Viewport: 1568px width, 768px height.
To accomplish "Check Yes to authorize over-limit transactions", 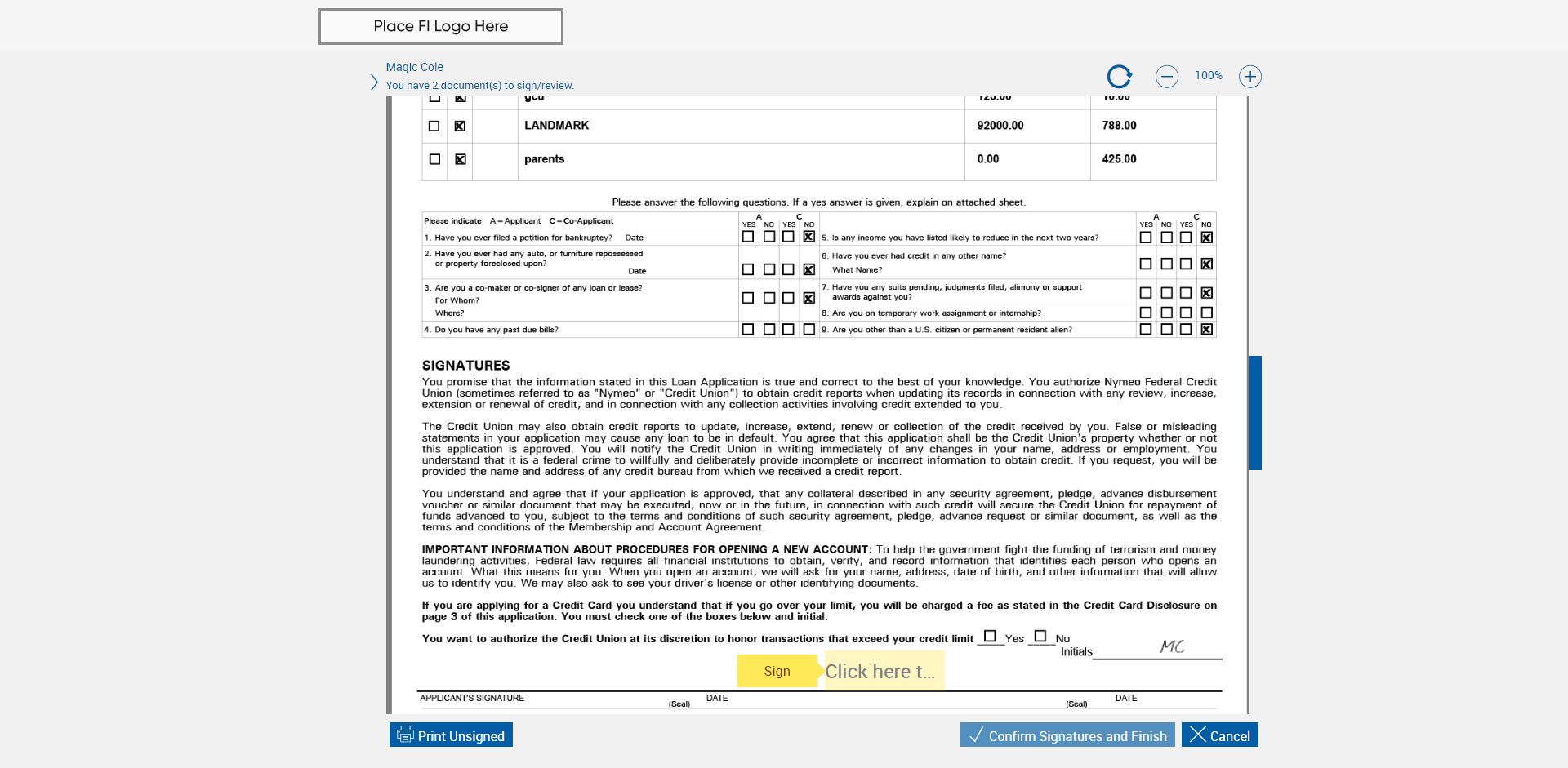I will [x=990, y=636].
